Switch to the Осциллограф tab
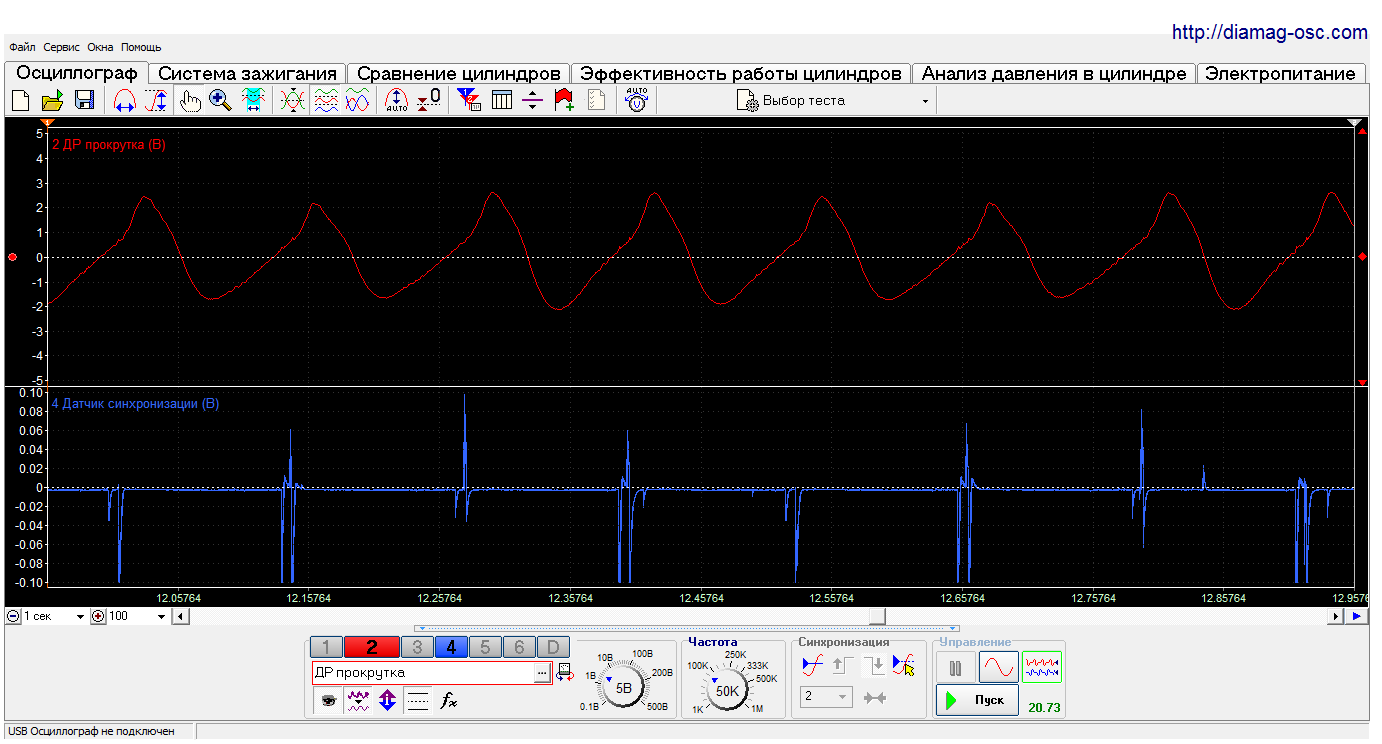 77,73
